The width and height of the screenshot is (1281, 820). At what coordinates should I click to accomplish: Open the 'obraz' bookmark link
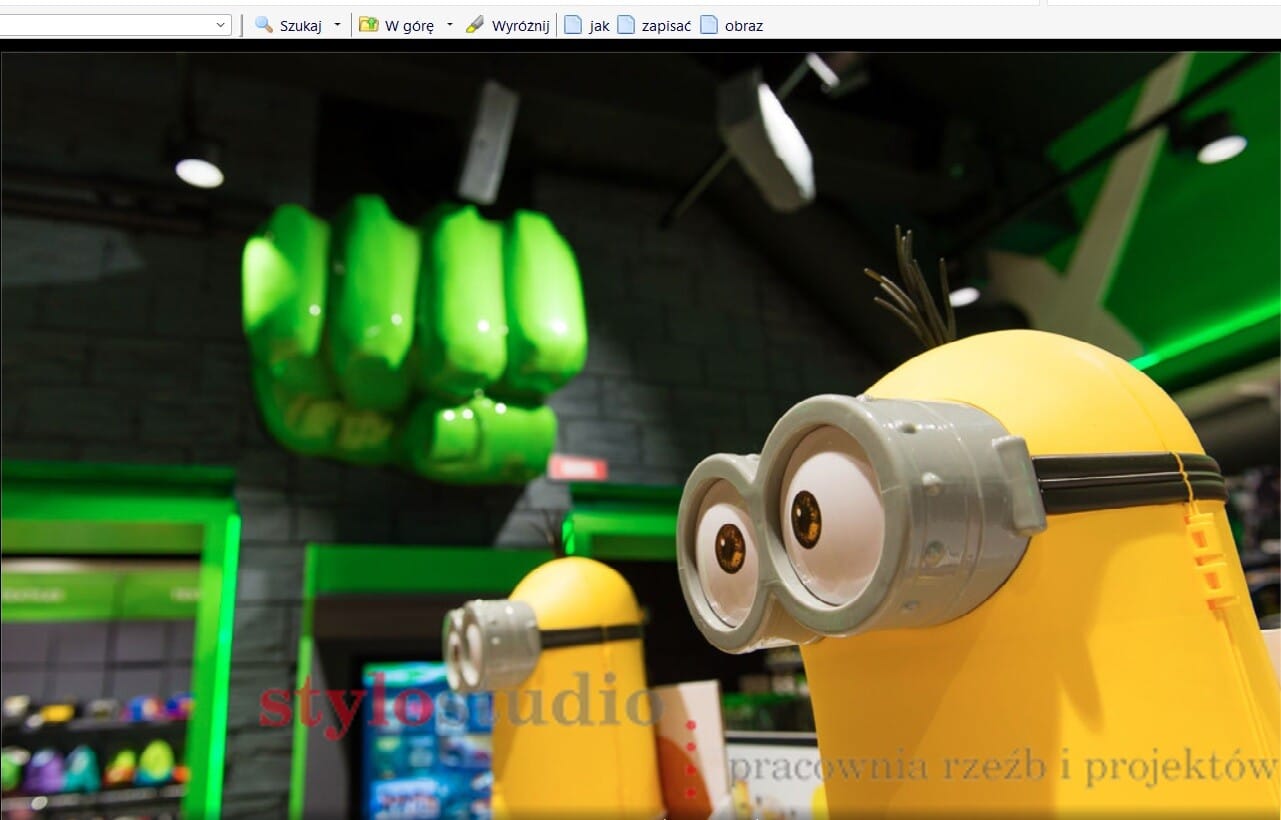click(744, 26)
